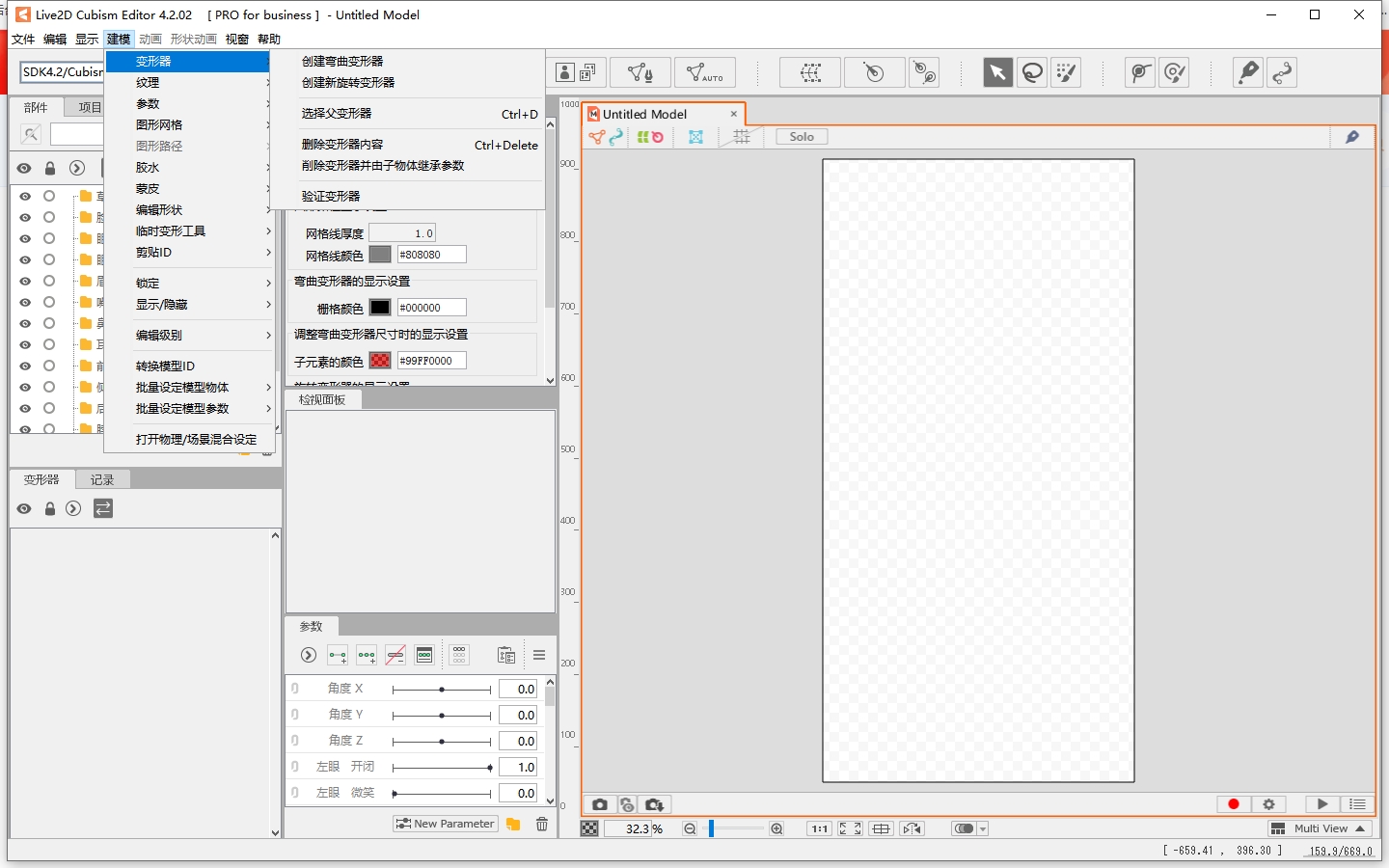Image resolution: width=1389 pixels, height=868 pixels.
Task: Toggle the Solo display button
Action: pyautogui.click(x=802, y=137)
